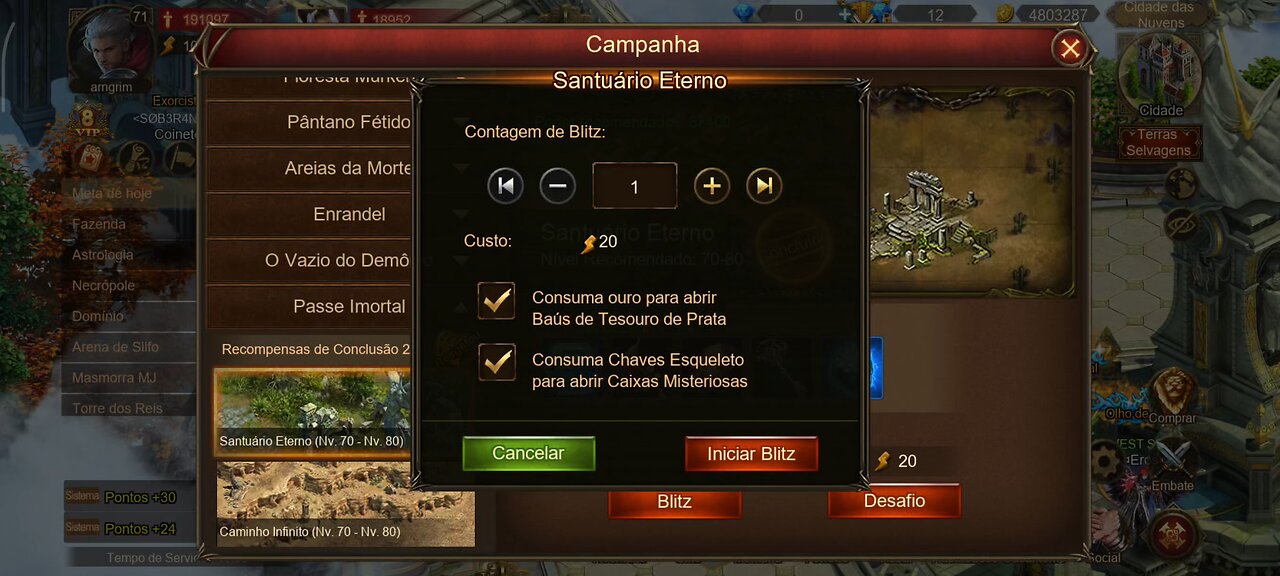Uncheck consume Skeleton Keys for Mystery Boxes
Viewport: 1280px width, 576px height.
click(x=496, y=362)
